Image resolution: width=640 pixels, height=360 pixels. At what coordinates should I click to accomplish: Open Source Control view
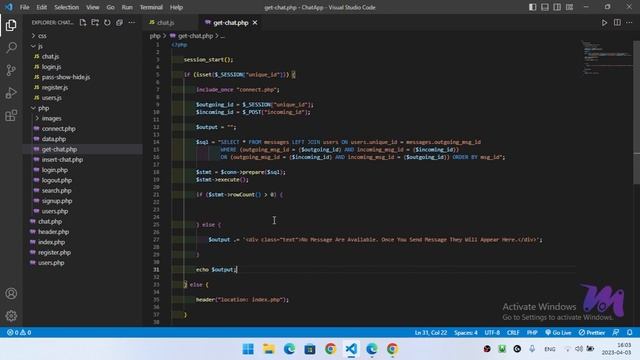click(x=11, y=70)
